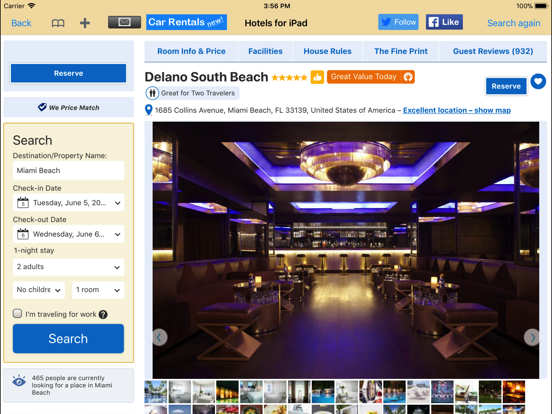Screen dimensions: 552x414
Task: Click the thumbs-up preferred badge
Action: 317,77
